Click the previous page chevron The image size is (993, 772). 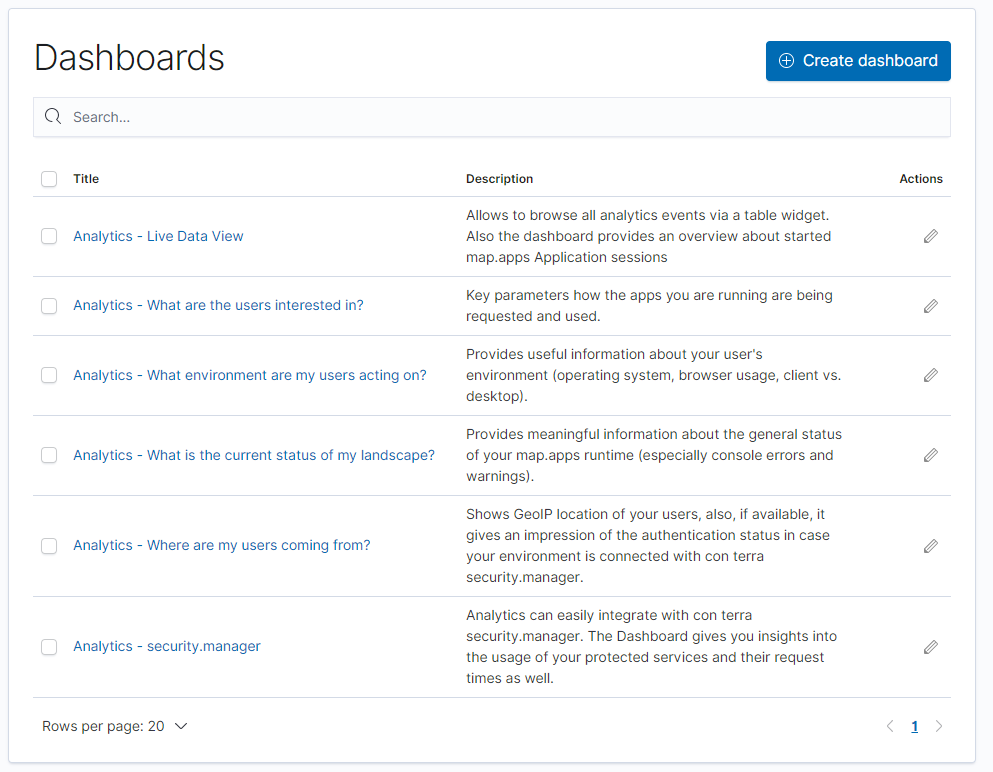890,726
